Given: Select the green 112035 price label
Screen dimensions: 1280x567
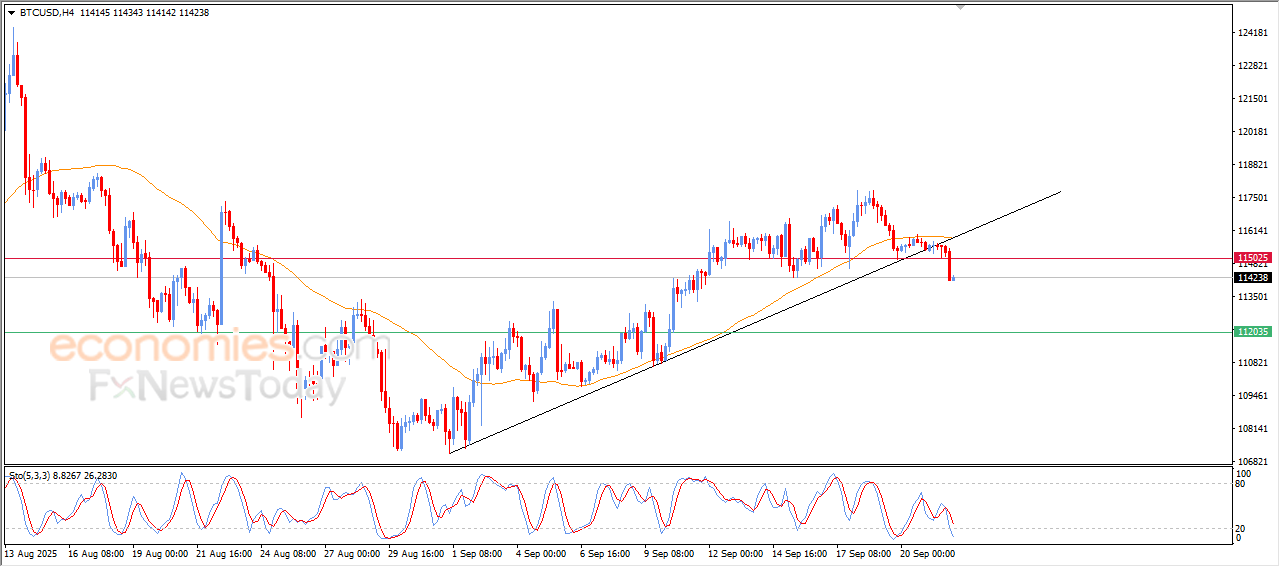Looking at the screenshot, I should tap(1252, 332).
